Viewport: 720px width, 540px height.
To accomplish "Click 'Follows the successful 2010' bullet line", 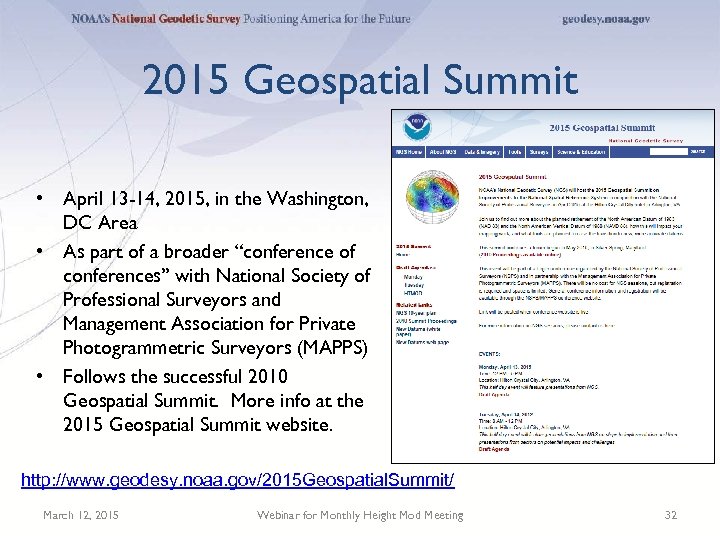I will [x=175, y=377].
